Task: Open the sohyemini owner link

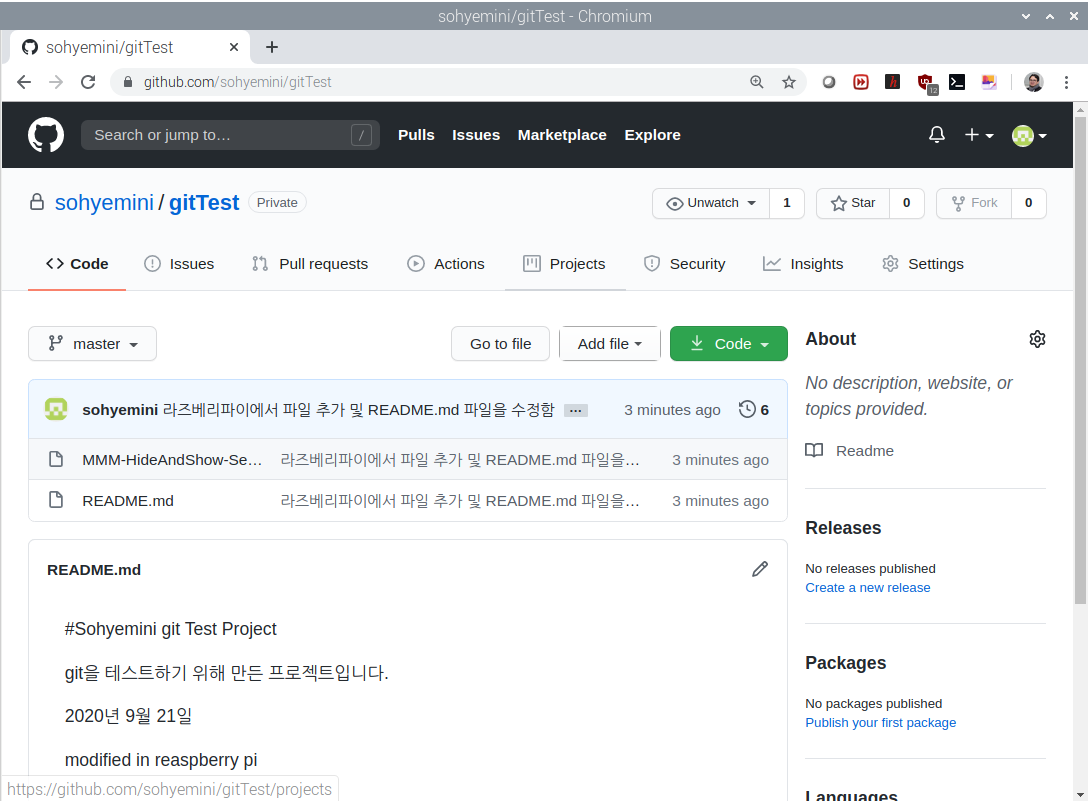Action: coord(104,203)
